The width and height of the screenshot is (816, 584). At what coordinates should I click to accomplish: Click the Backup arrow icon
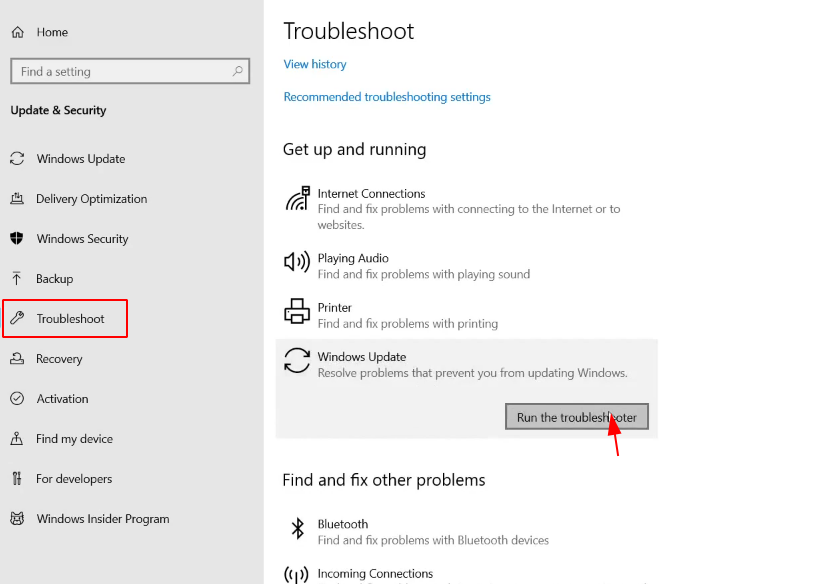(17, 278)
